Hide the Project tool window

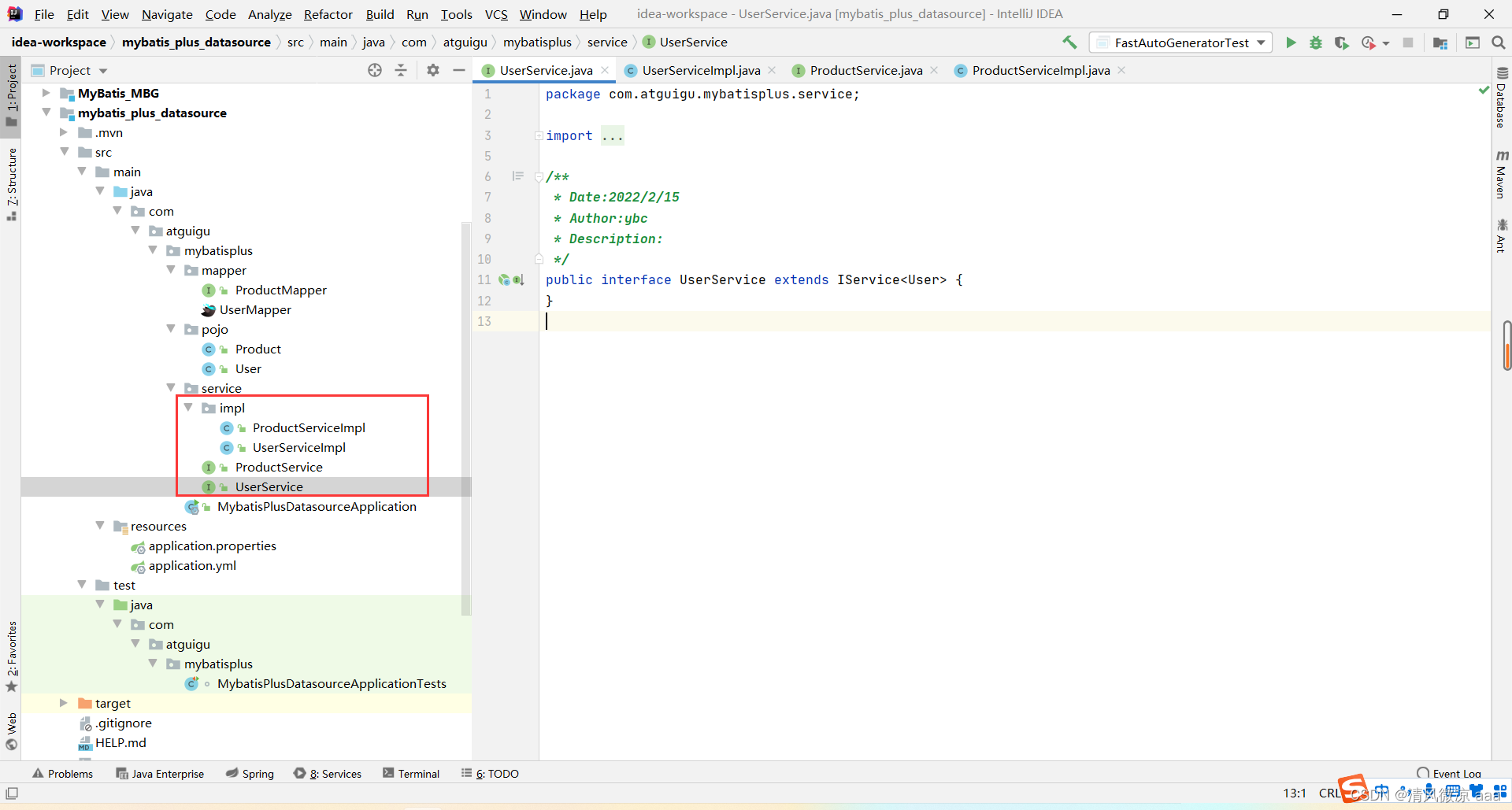459,70
